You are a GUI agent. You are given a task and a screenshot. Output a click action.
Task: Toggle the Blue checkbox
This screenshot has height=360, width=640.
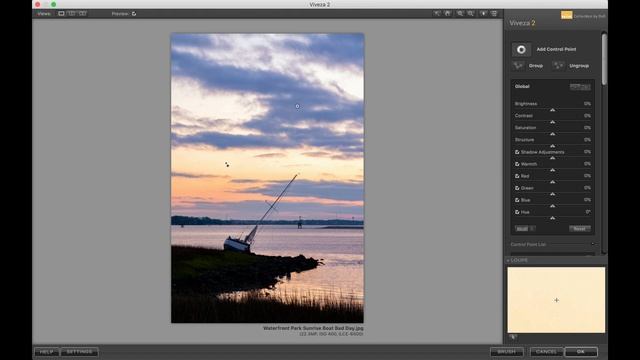click(517, 200)
